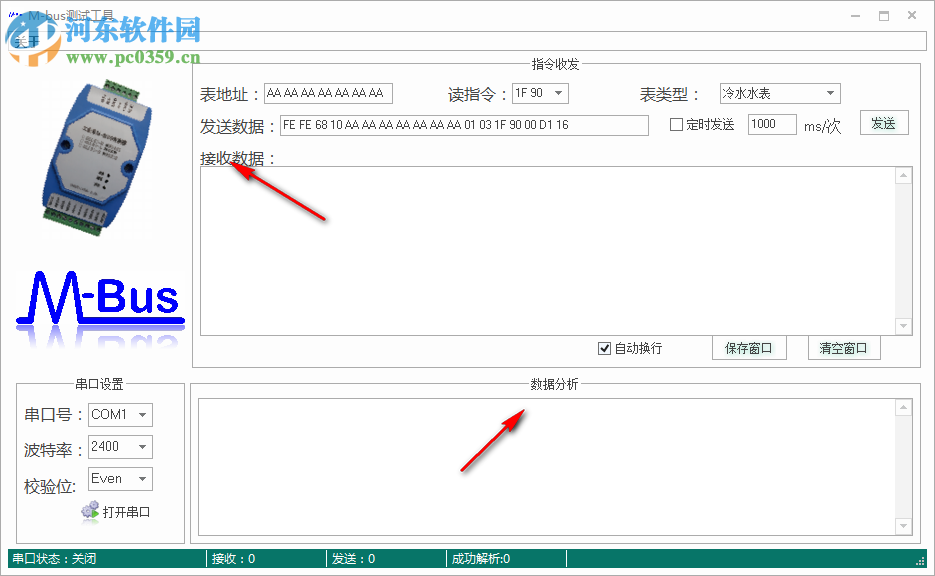Click inside the 表地址 meter address field
The image size is (935, 576).
click(x=327, y=93)
